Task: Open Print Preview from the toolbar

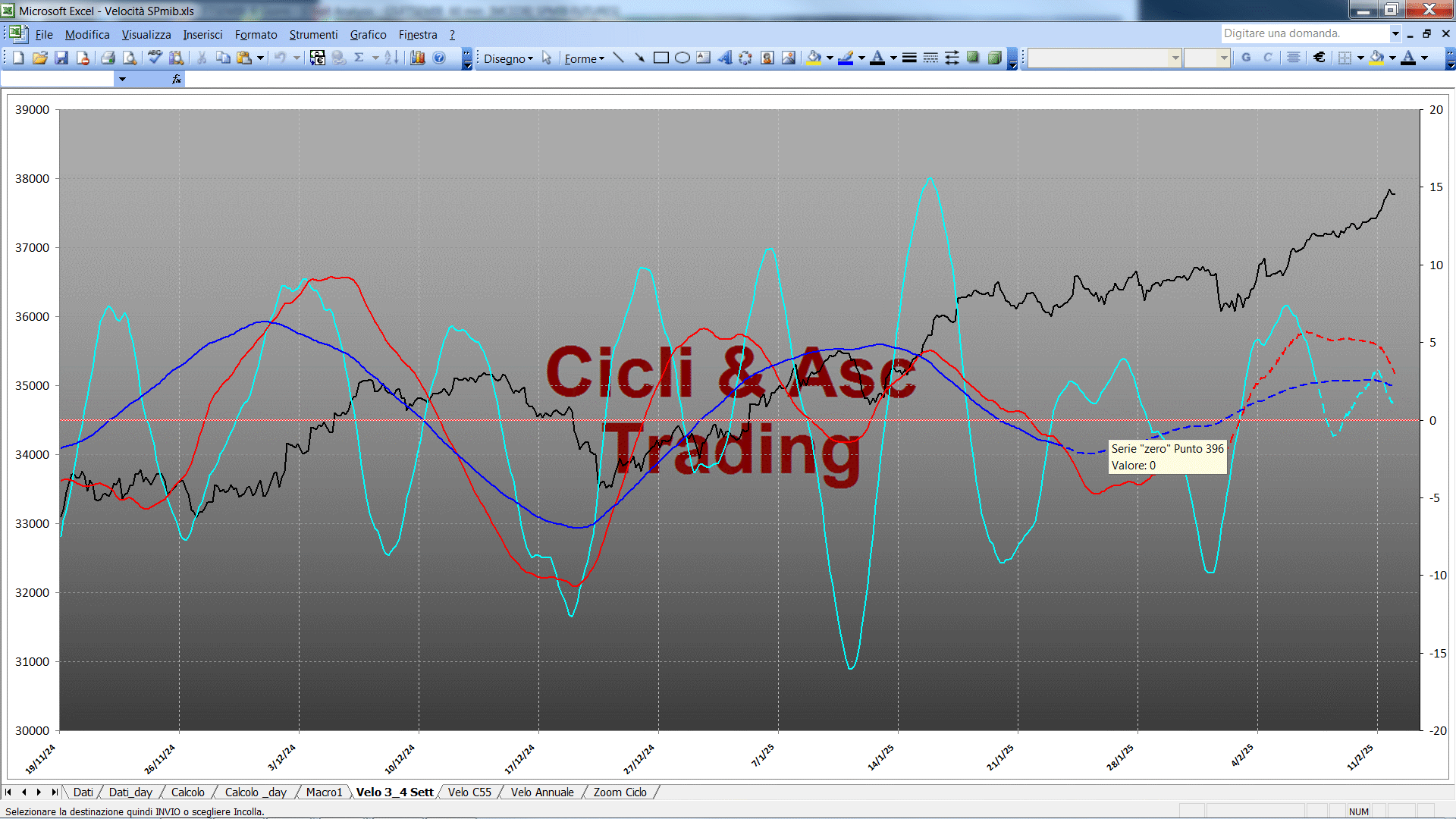Action: 130,58
